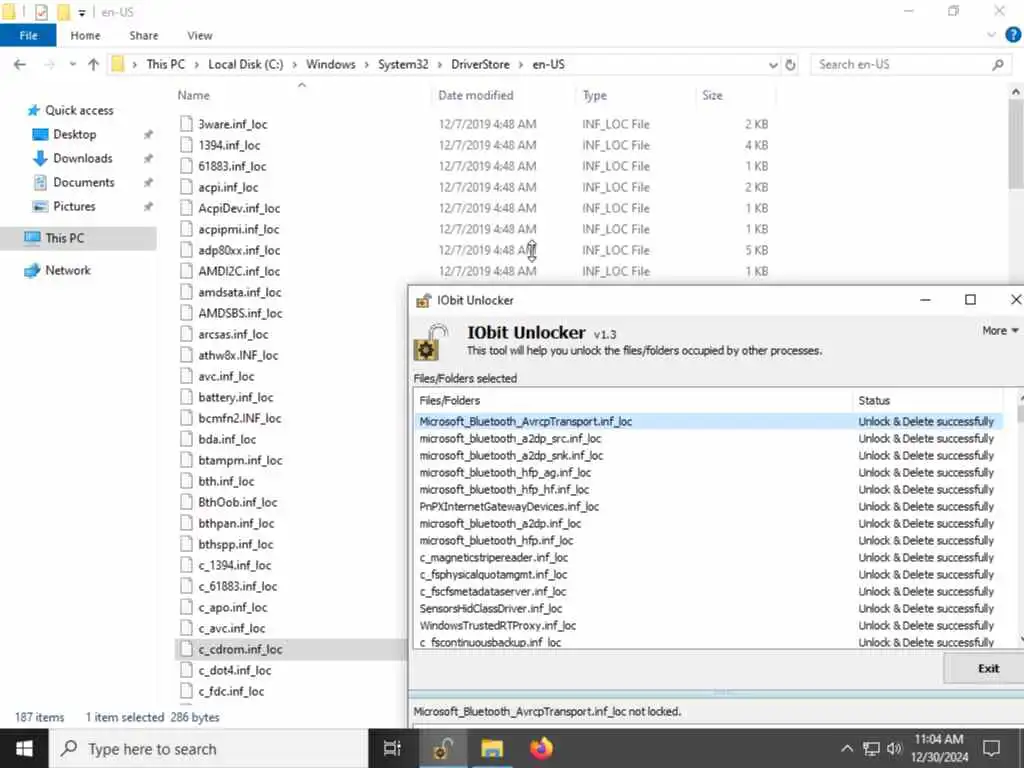Screen dimensions: 1024x768
Task: Select the bth.inf_loc file icon
Action: [187, 481]
